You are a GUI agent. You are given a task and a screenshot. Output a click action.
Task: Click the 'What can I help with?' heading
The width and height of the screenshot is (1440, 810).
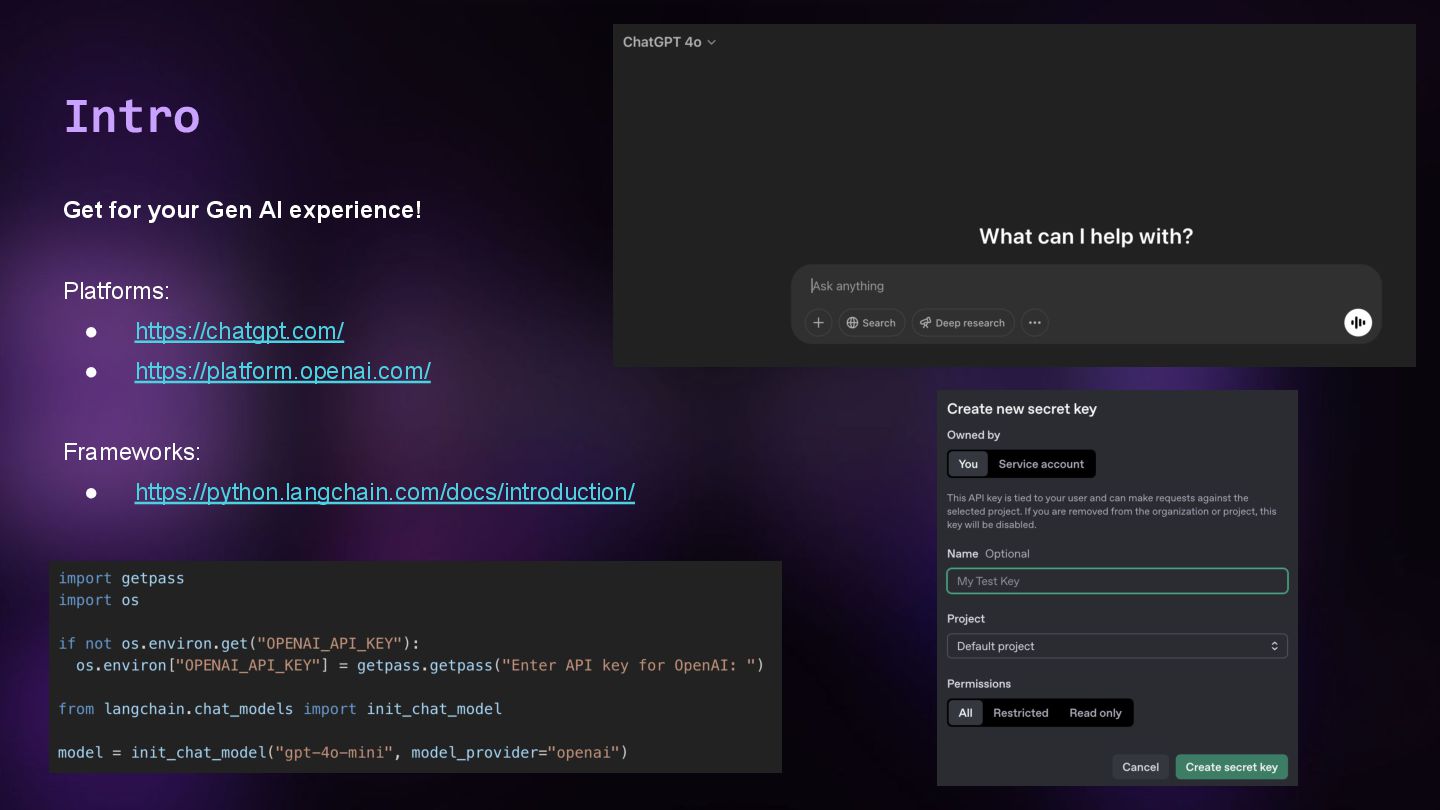point(1086,237)
